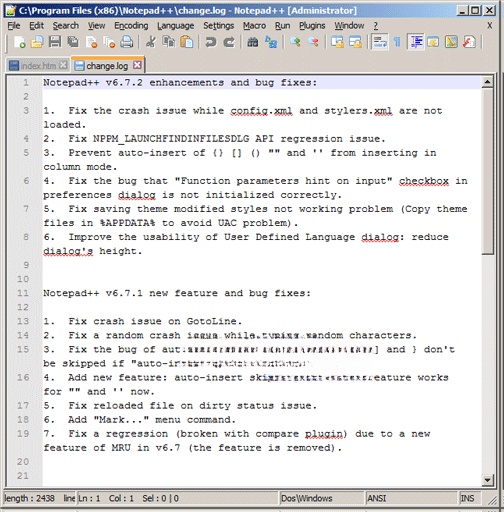Close current document via toolbar Close icon
The height and width of the screenshot is (512, 504).
[91, 42]
